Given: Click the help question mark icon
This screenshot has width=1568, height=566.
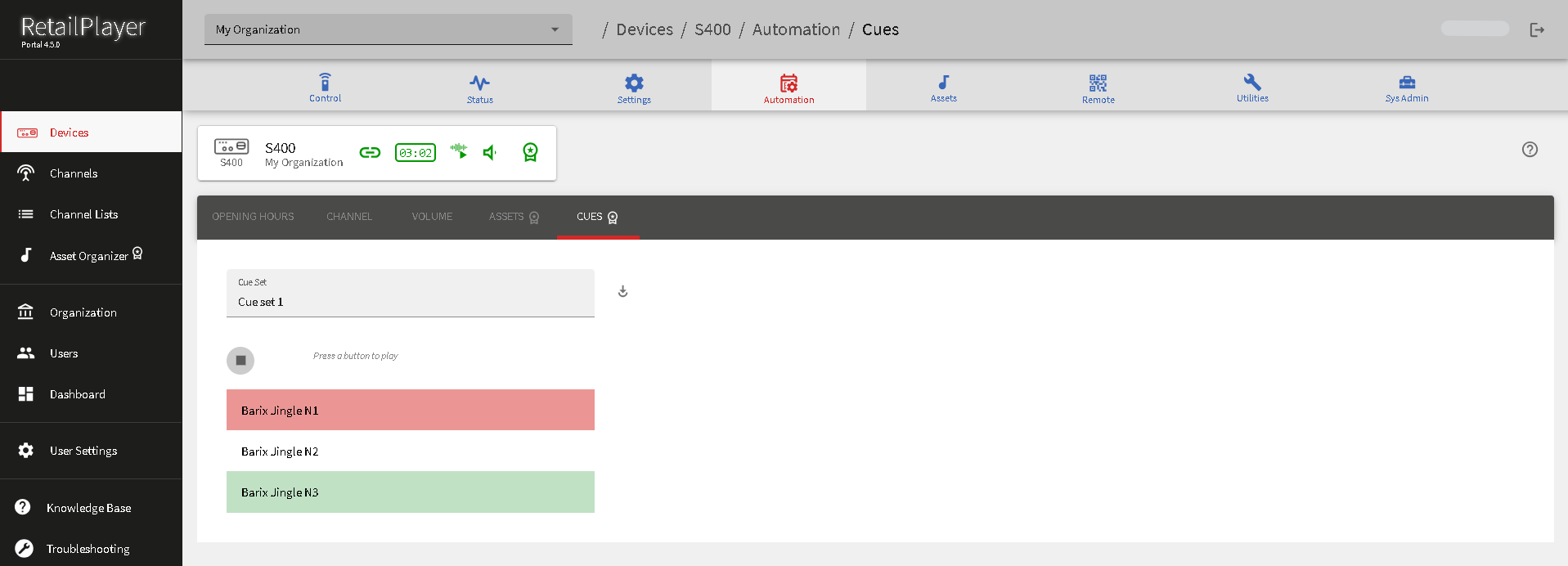Looking at the screenshot, I should pos(1530,150).
